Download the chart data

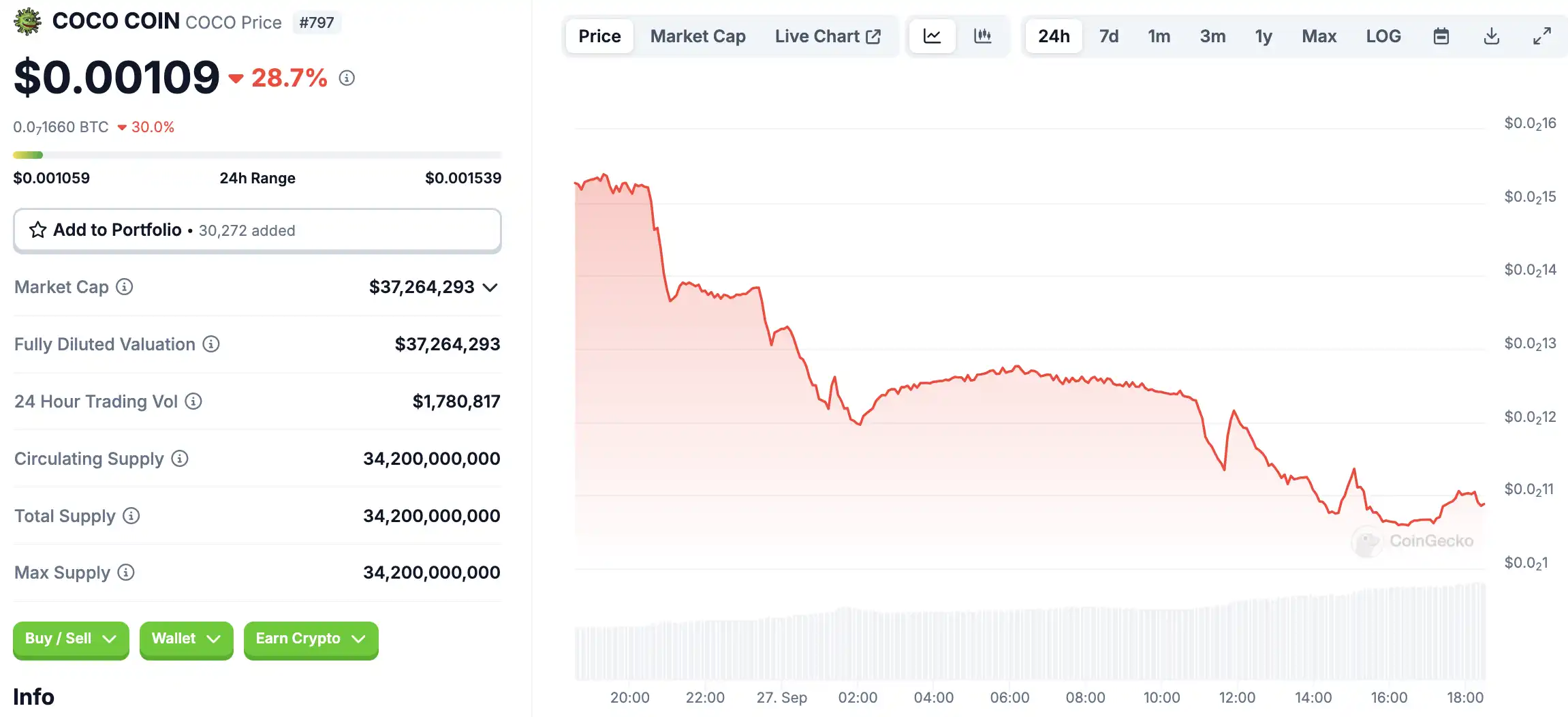(x=1491, y=36)
